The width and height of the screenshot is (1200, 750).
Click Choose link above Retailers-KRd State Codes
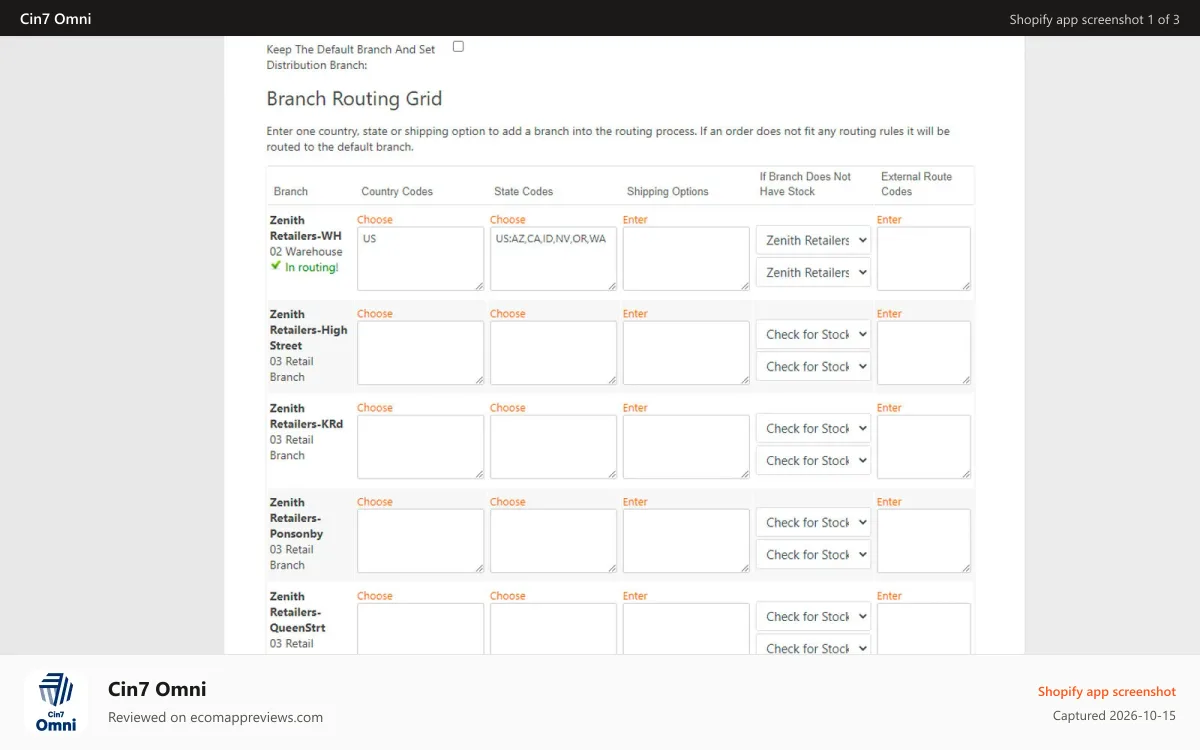coord(508,408)
